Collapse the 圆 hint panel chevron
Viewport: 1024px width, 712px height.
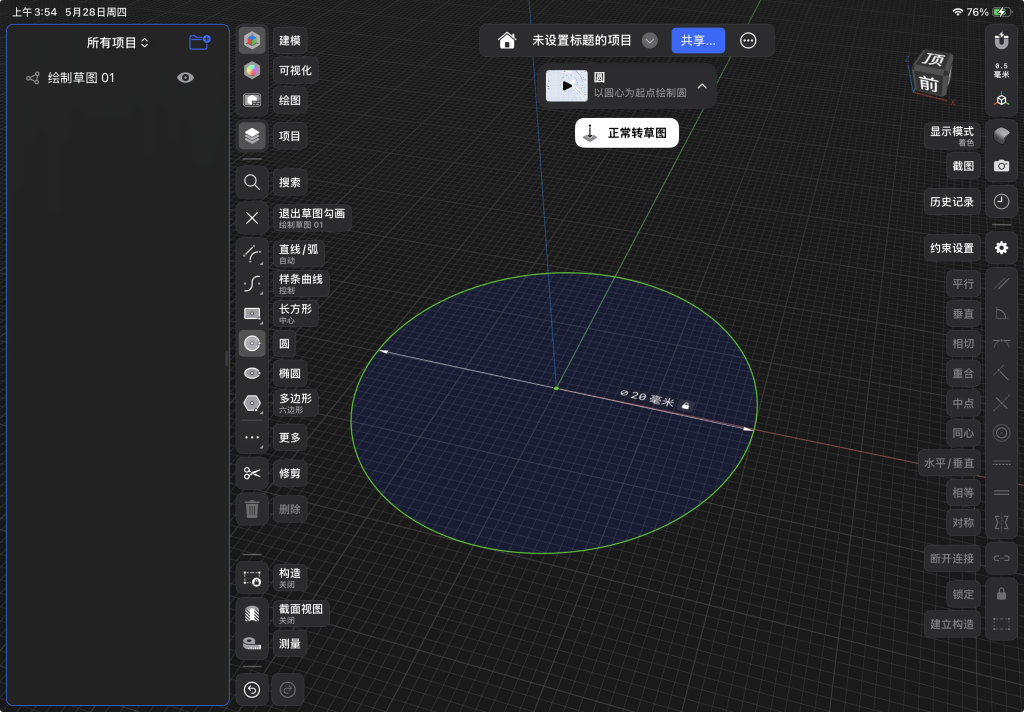(x=702, y=86)
